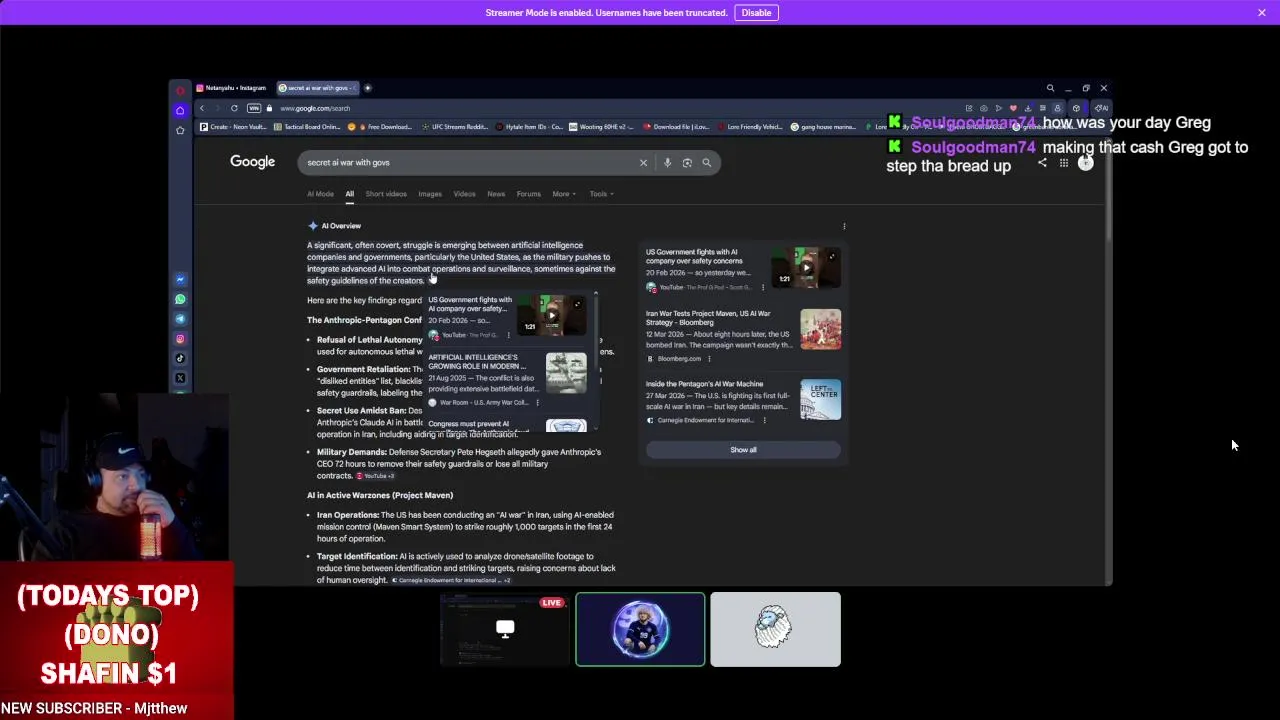Image resolution: width=1280 pixels, height=720 pixels.
Task: Open the Hytale Item IDs bookmark
Action: 531,127
